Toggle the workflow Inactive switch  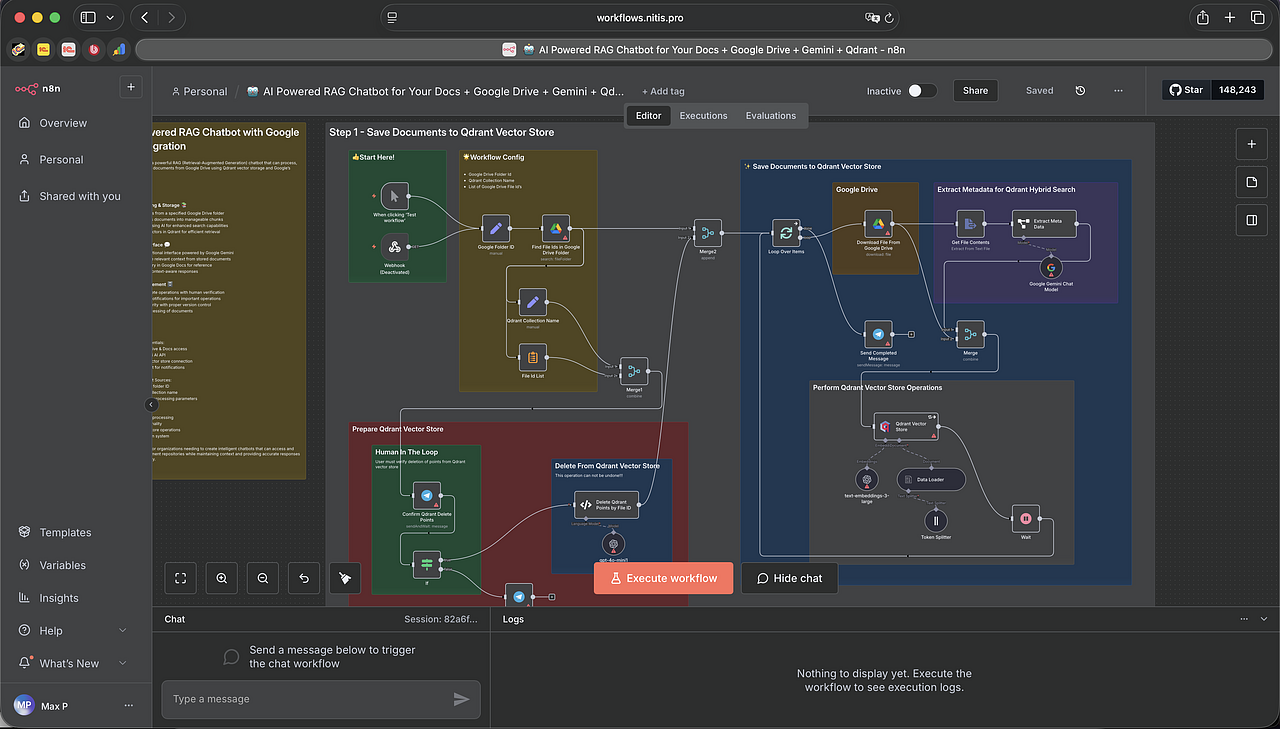[x=921, y=91]
